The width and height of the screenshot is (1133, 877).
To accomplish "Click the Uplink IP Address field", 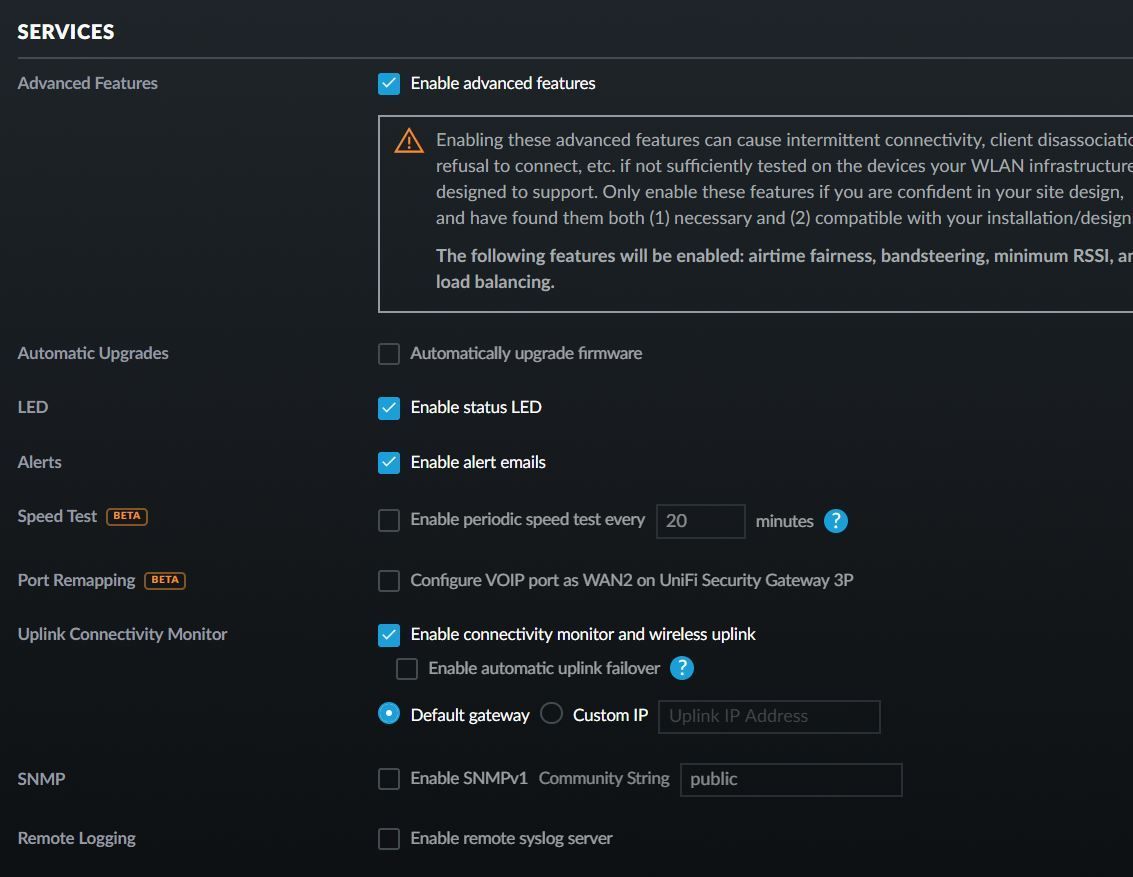I will pyautogui.click(x=768, y=716).
